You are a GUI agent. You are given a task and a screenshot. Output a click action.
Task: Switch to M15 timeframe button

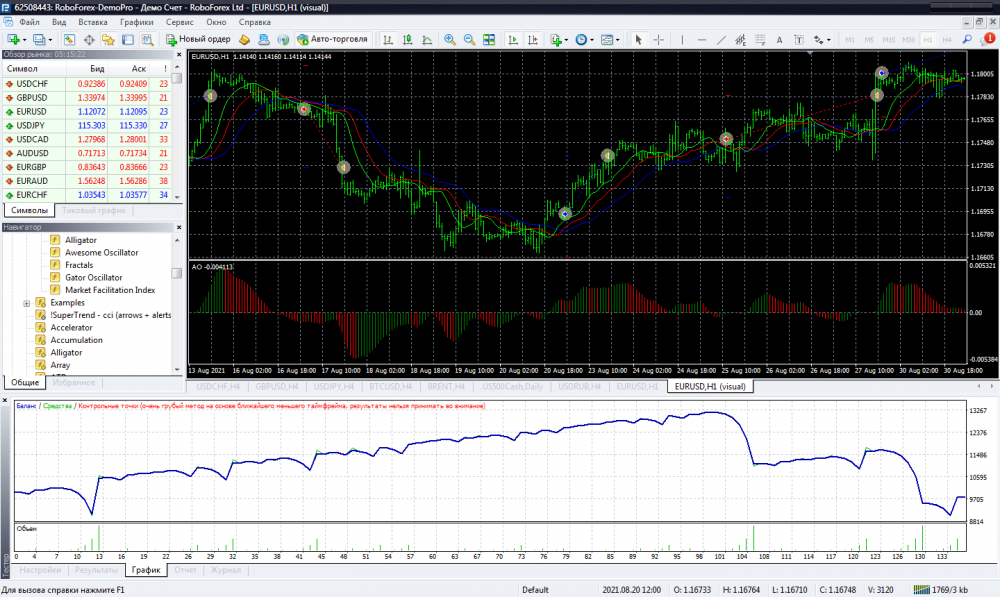point(889,40)
